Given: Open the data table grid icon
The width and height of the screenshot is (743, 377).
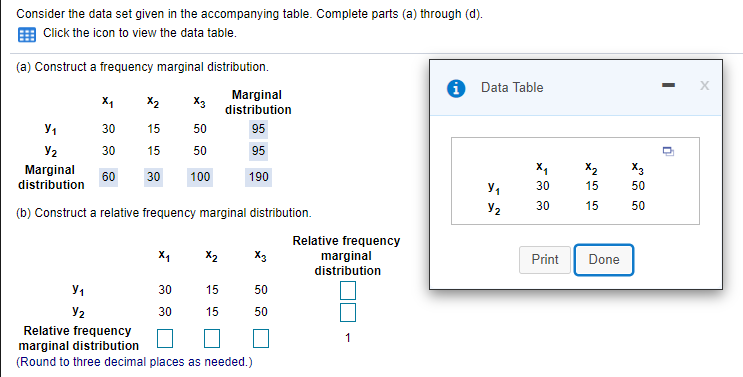Looking at the screenshot, I should click(x=27, y=35).
